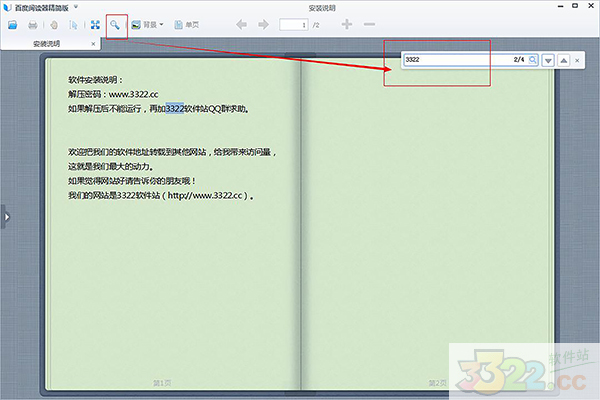This screenshot has width=600, height=400.
Task: Expand the left sidebar panel arrow
Action: point(6,217)
